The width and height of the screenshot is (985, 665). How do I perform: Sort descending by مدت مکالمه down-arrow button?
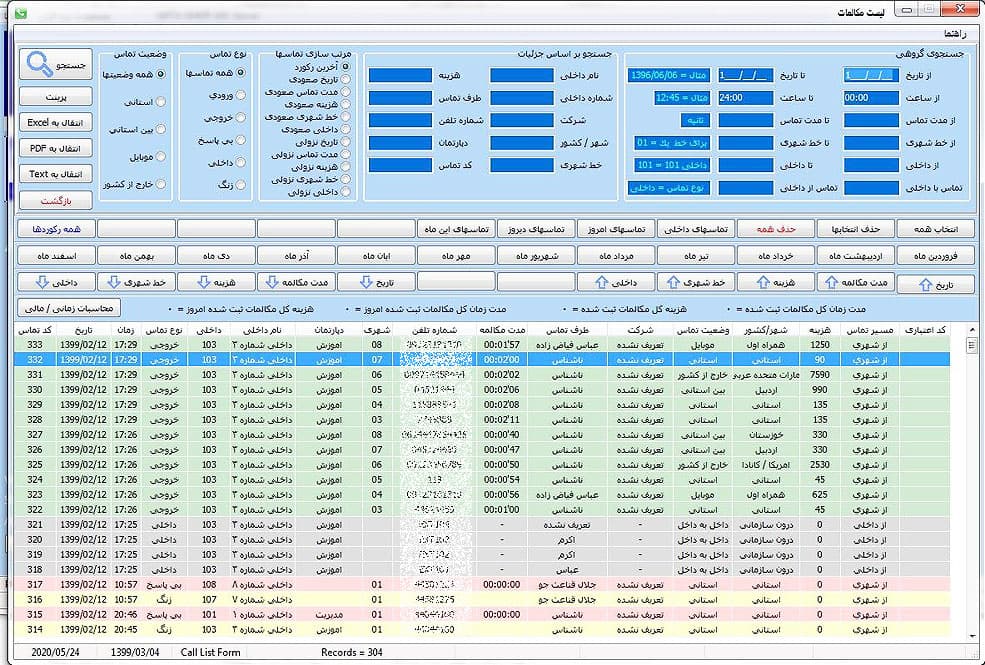297,283
